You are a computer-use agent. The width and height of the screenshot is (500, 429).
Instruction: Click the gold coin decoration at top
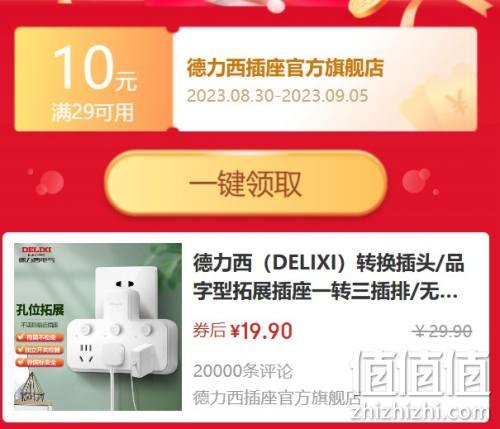[369, 7]
